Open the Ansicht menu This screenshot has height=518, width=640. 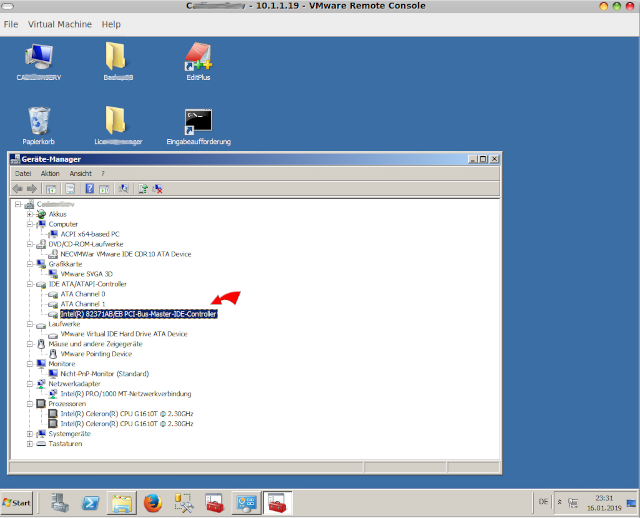click(80, 173)
